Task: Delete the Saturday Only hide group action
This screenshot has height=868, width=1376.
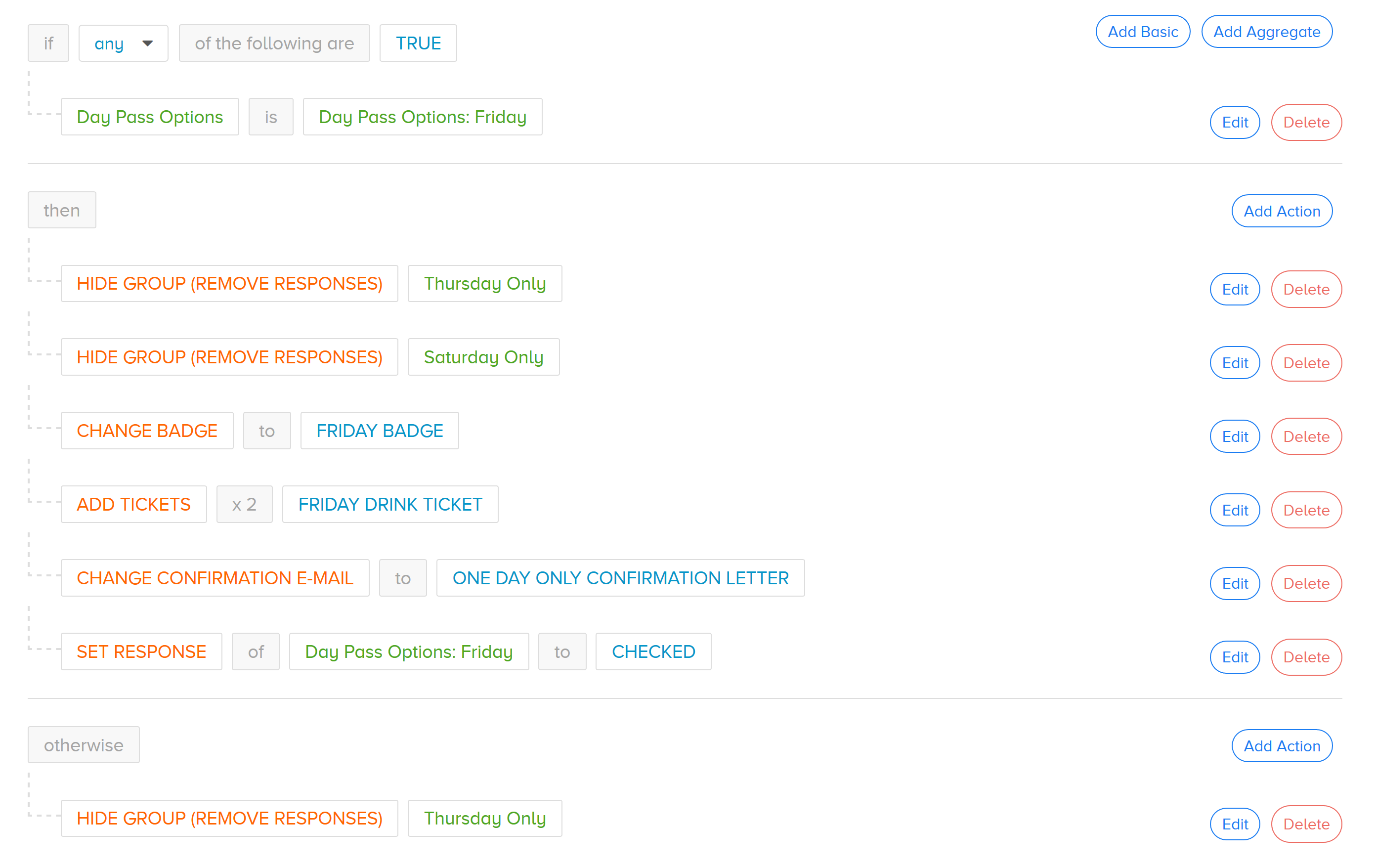Action: 1306,363
